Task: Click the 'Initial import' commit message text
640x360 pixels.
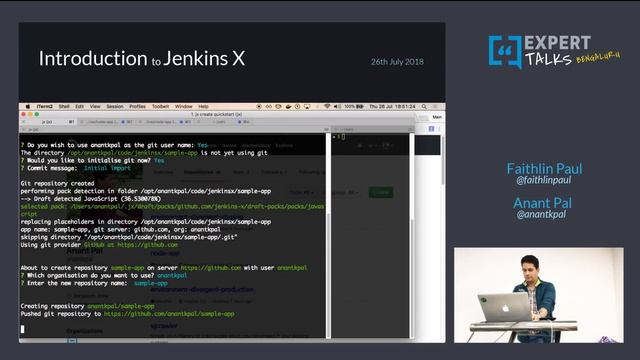Action: point(107,168)
